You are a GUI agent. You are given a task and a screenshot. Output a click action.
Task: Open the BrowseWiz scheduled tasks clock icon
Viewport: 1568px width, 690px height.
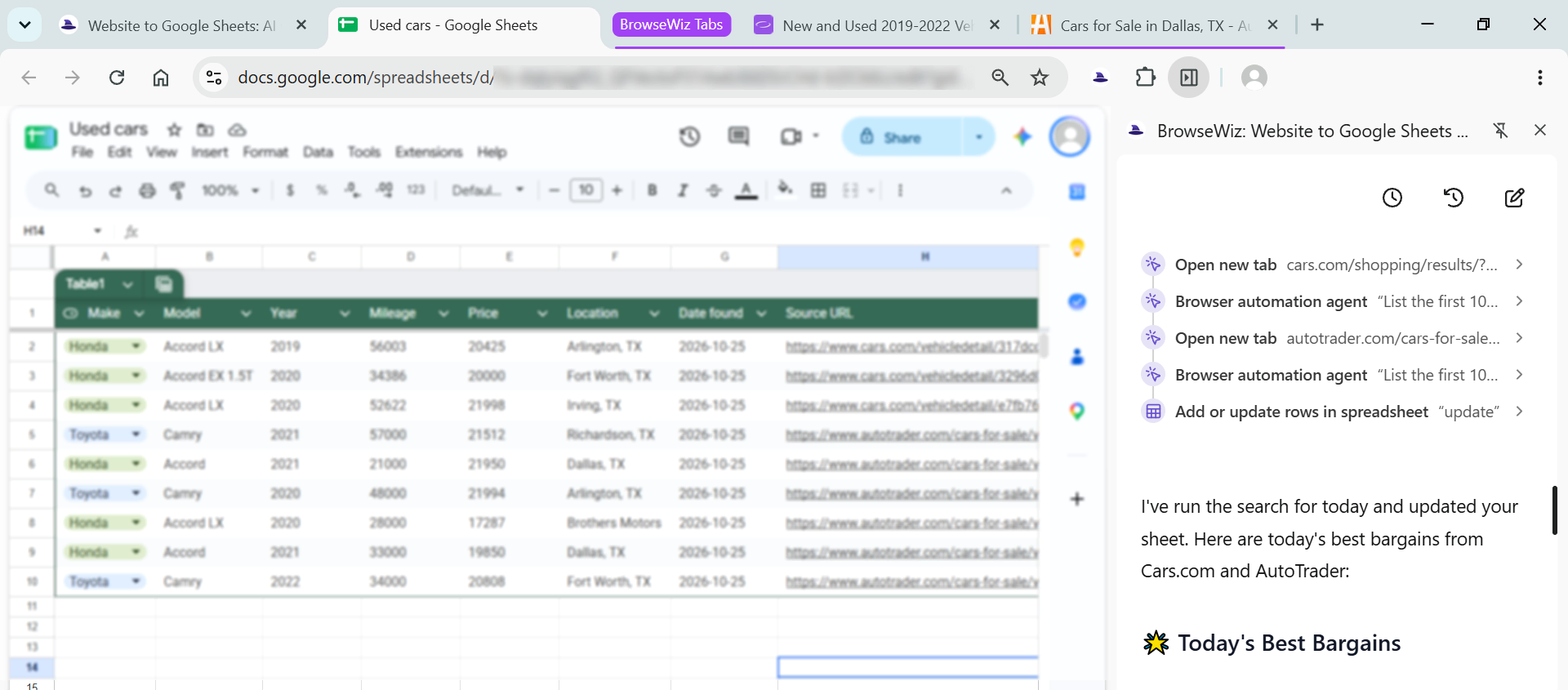(1392, 198)
